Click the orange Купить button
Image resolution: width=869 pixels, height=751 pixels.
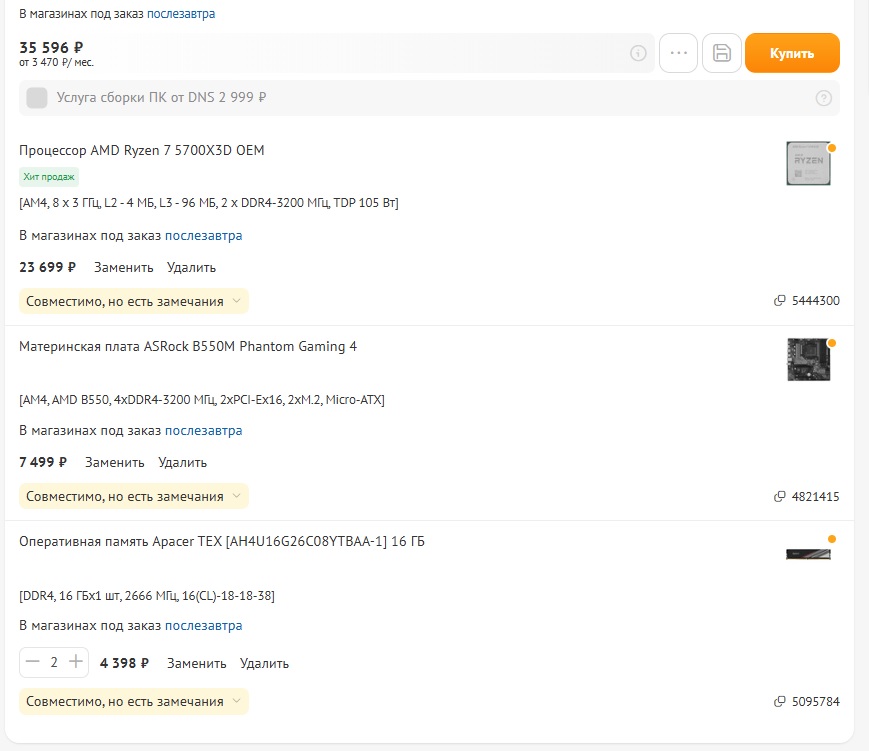[792, 53]
